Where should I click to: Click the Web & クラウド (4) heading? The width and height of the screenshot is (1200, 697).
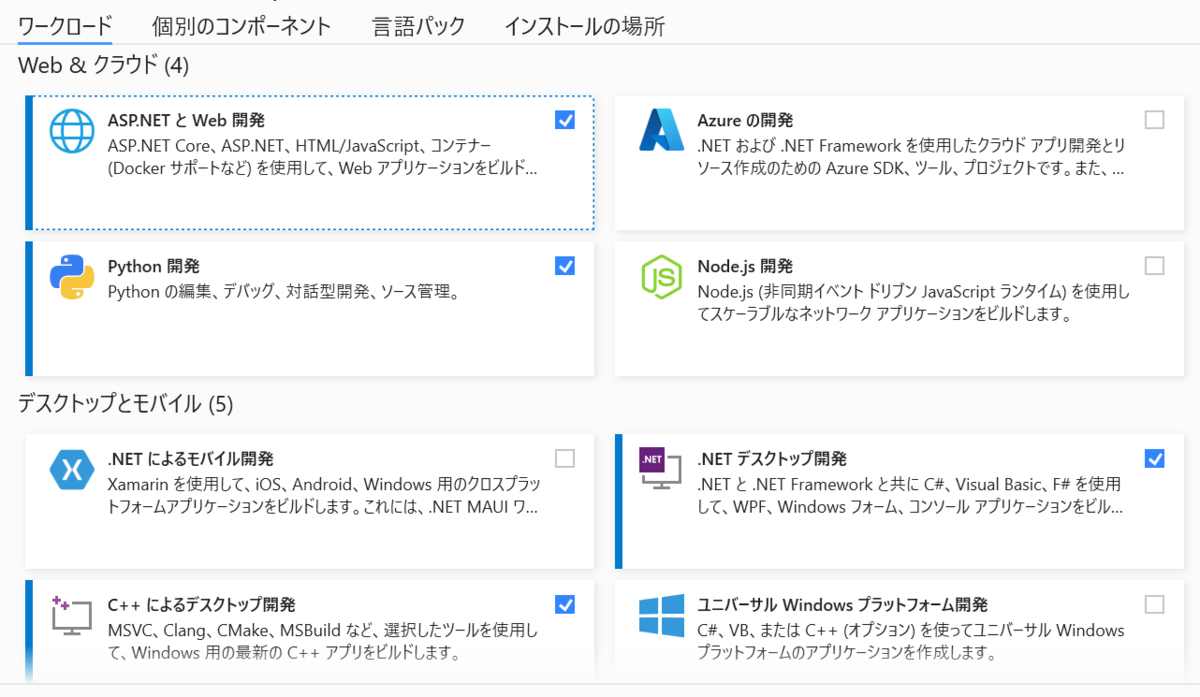[x=103, y=66]
